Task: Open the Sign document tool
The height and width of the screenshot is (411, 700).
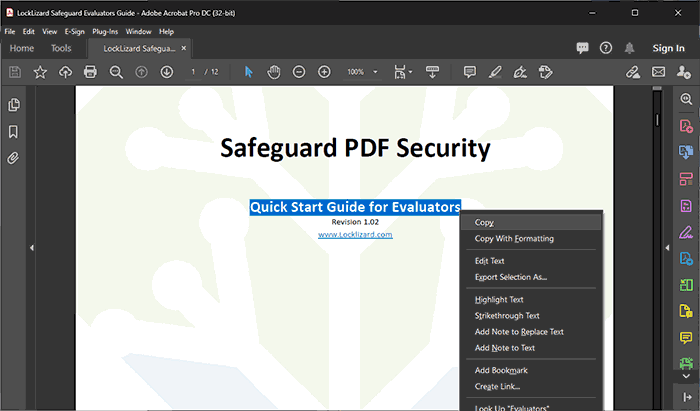Action: (x=520, y=72)
